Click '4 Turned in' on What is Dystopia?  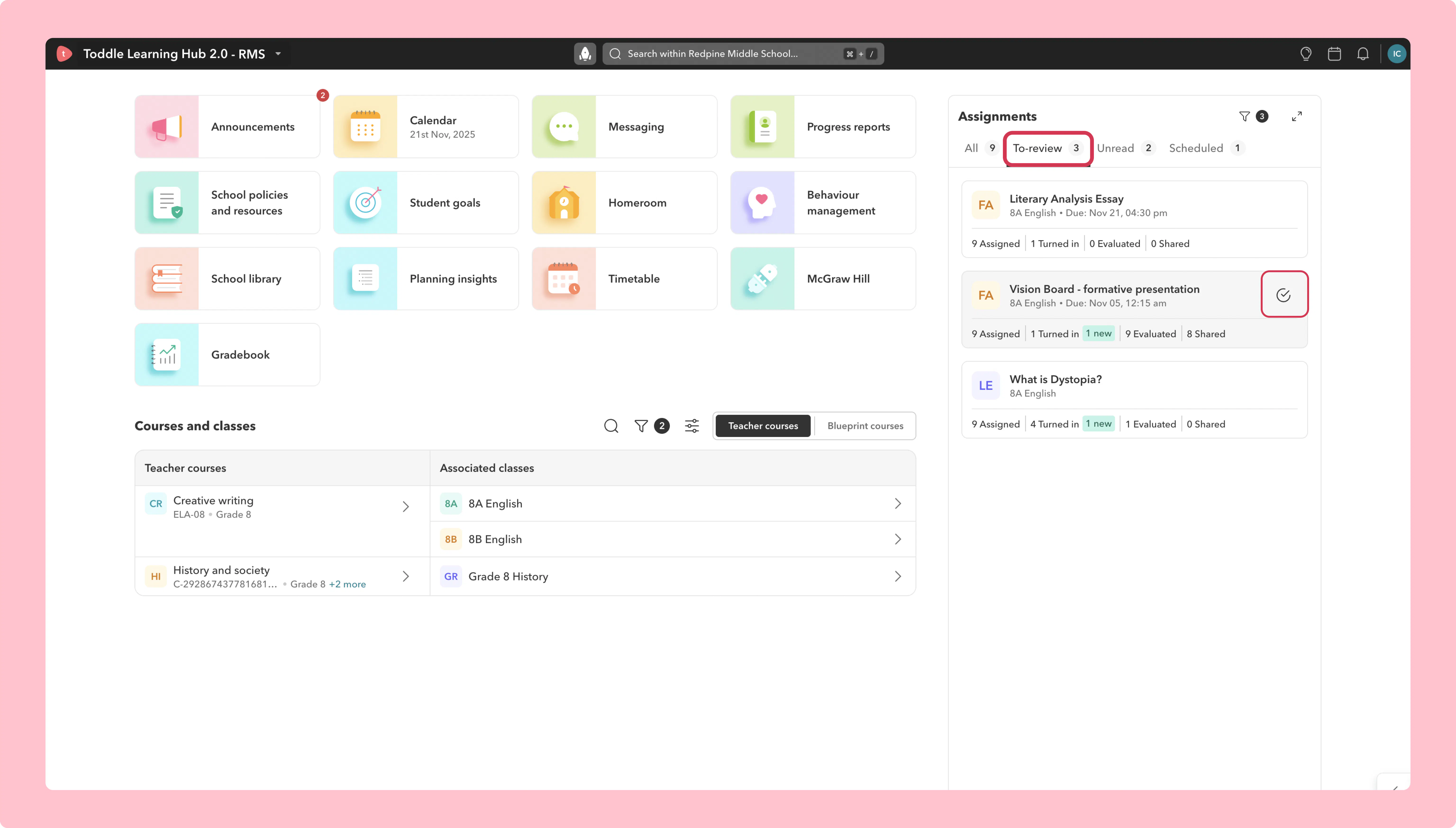1054,424
